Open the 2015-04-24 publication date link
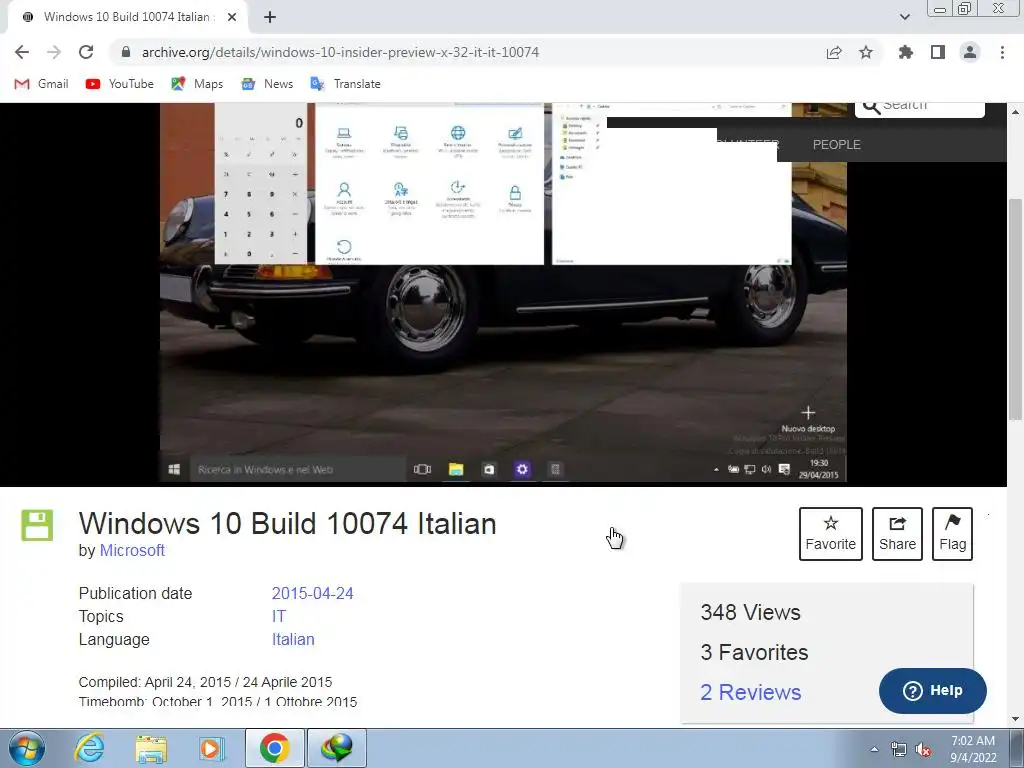 (x=312, y=594)
